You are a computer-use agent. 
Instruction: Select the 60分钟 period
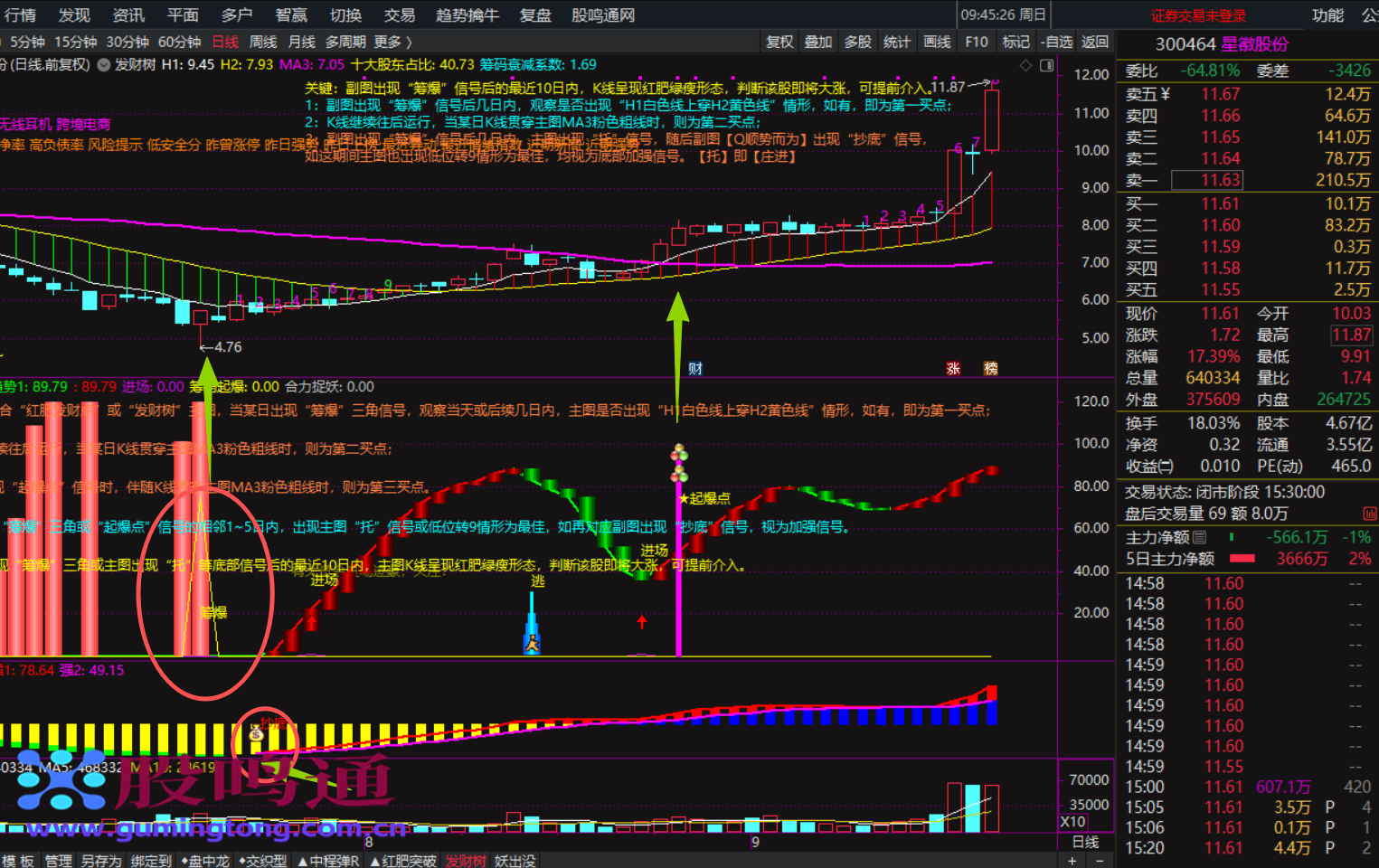180,42
